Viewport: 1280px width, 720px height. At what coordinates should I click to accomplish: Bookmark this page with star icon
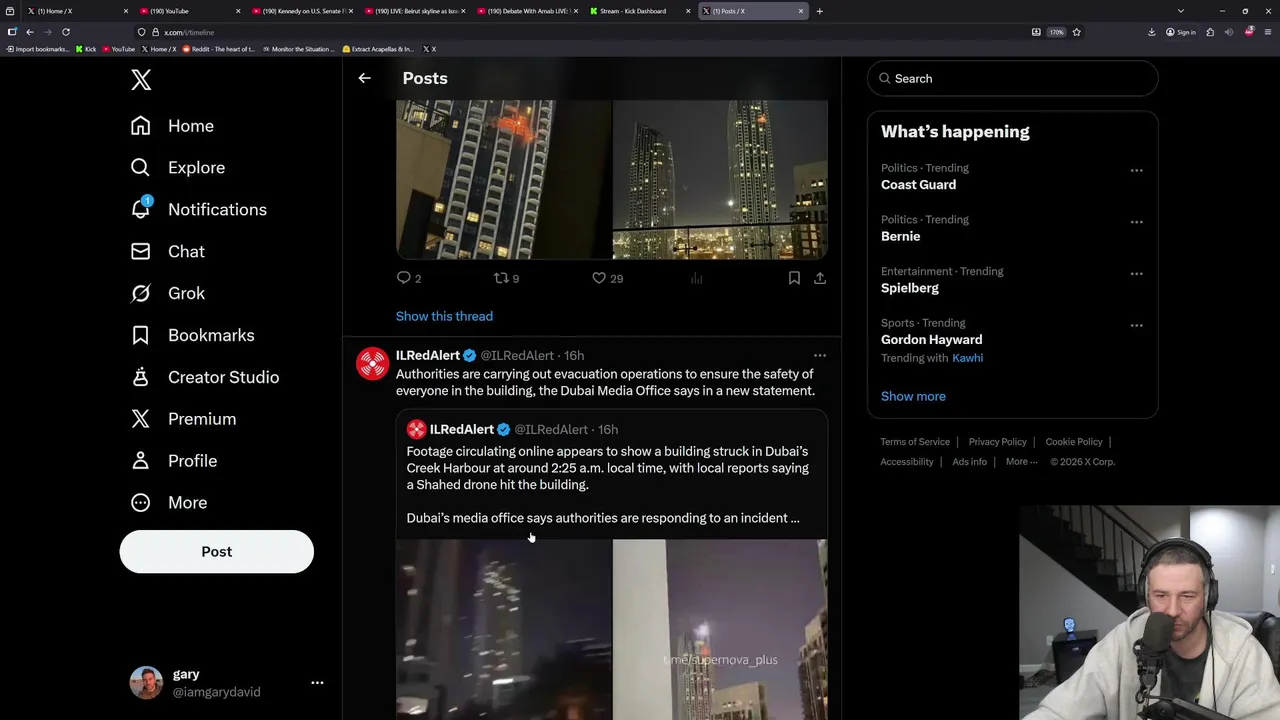[x=1076, y=32]
